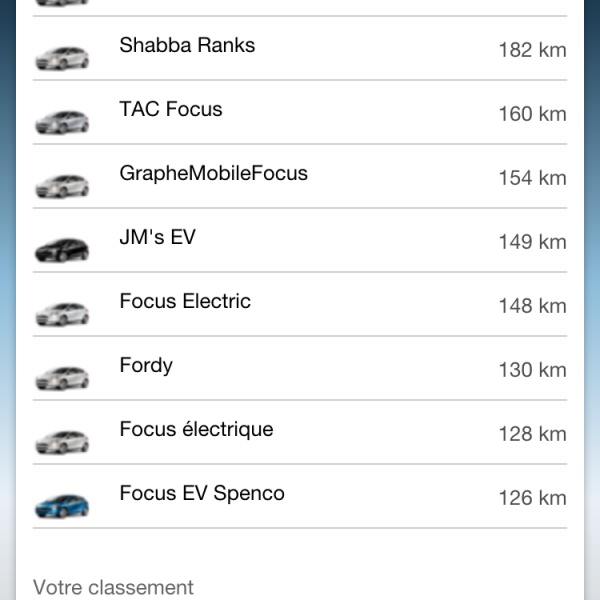Select the TAC Focus name label
The image size is (600, 600).
coord(171,109)
